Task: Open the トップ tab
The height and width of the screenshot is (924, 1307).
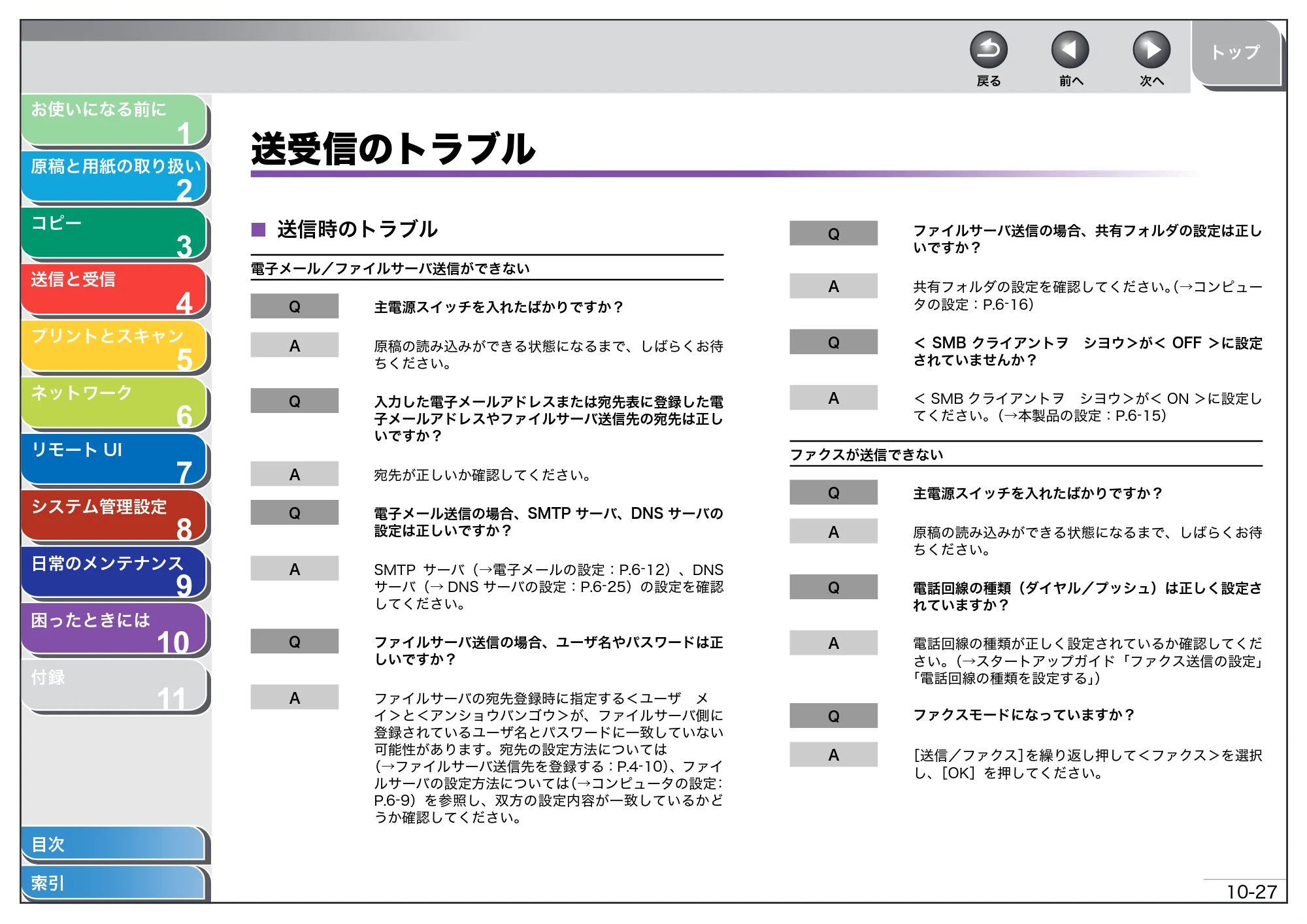Action: [1236, 53]
